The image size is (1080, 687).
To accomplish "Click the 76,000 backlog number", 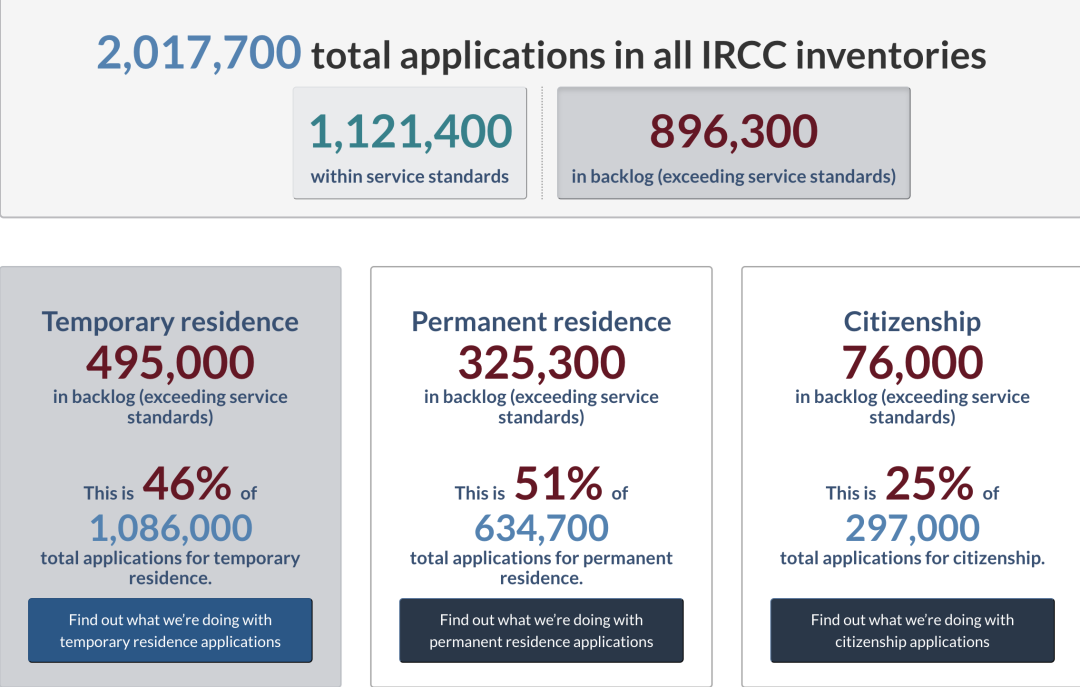I will tap(912, 362).
